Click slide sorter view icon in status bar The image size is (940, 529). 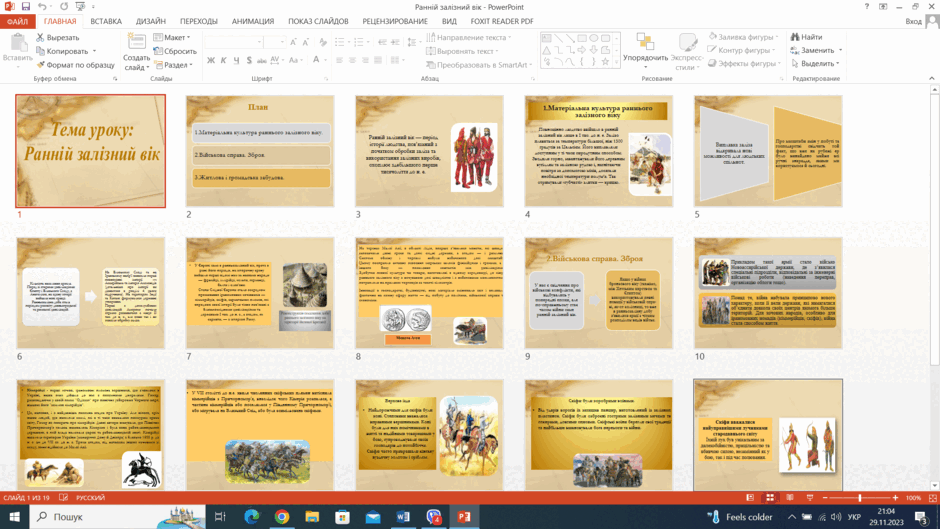[x=770, y=498]
